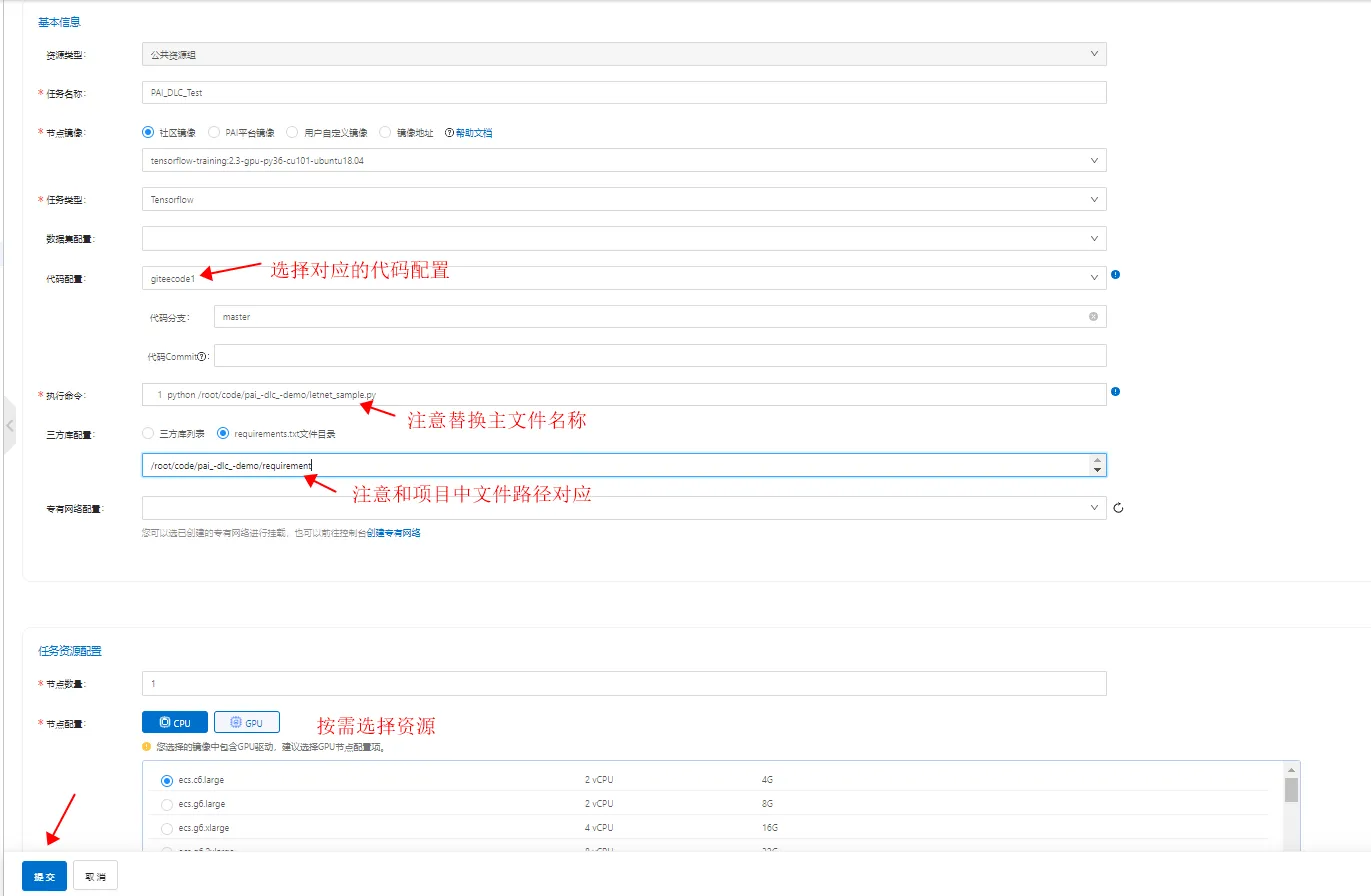Open the 专有网络配置 dropdown
The width and height of the screenshot is (1371, 896).
pyautogui.click(x=624, y=508)
